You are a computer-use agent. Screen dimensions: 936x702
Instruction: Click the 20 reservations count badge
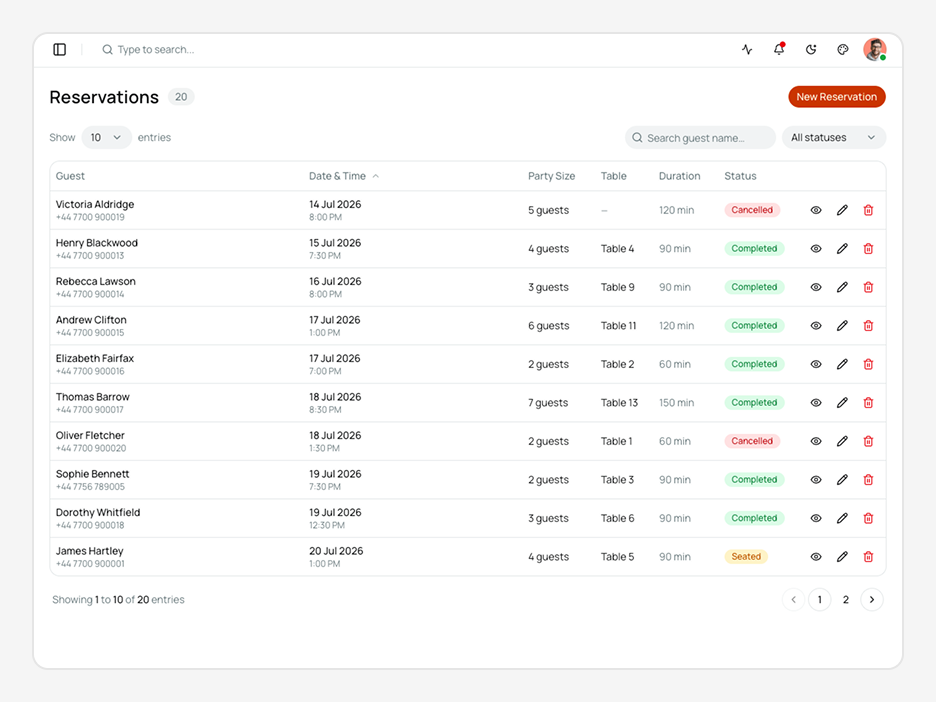tap(181, 97)
